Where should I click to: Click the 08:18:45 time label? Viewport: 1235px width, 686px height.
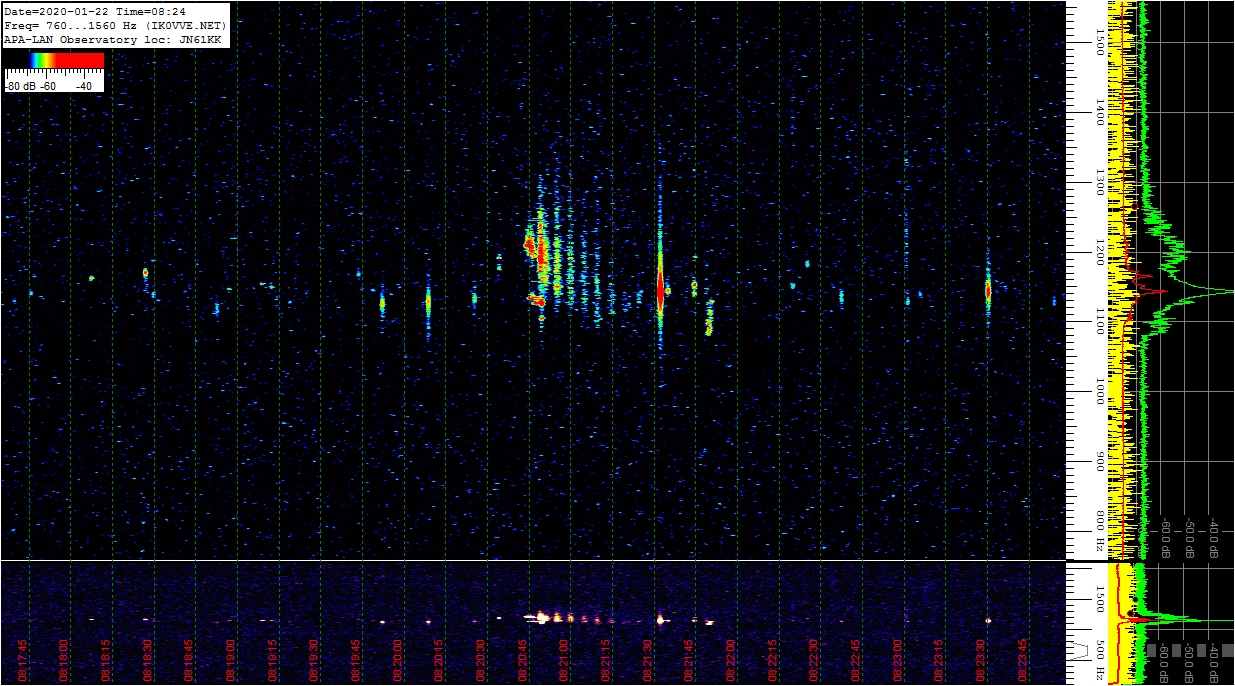point(190,659)
